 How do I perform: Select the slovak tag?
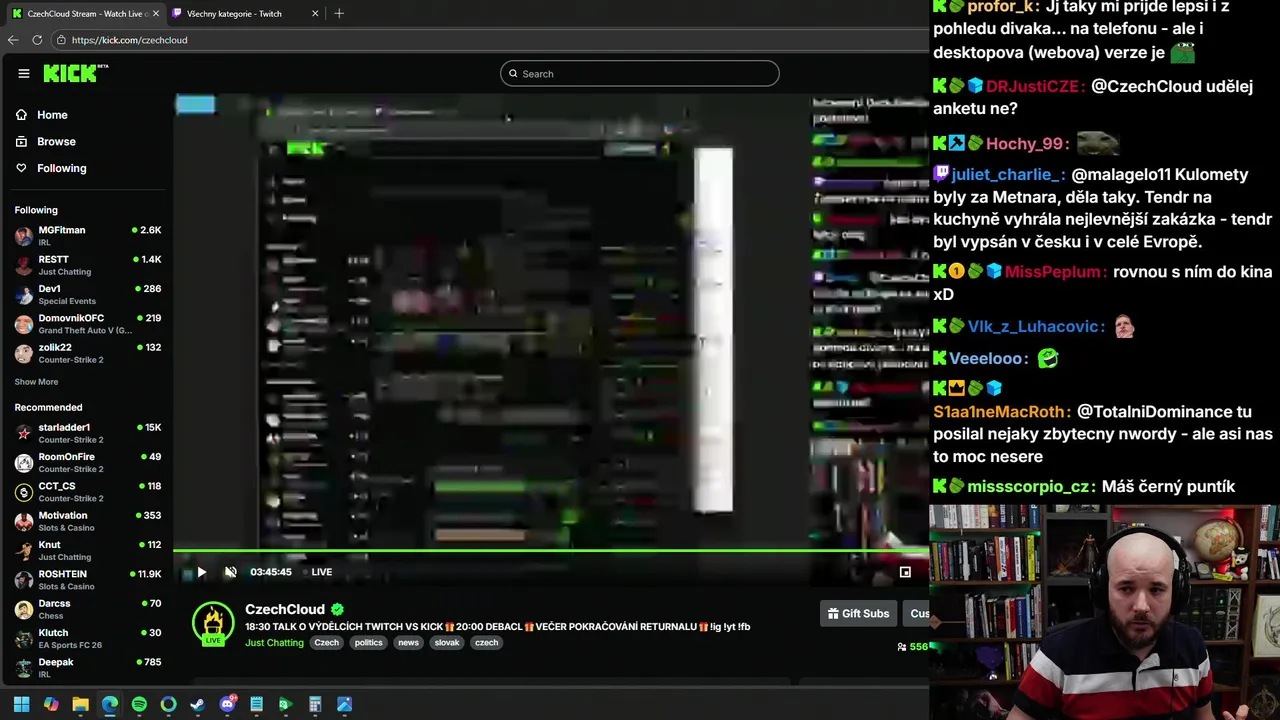tap(447, 643)
